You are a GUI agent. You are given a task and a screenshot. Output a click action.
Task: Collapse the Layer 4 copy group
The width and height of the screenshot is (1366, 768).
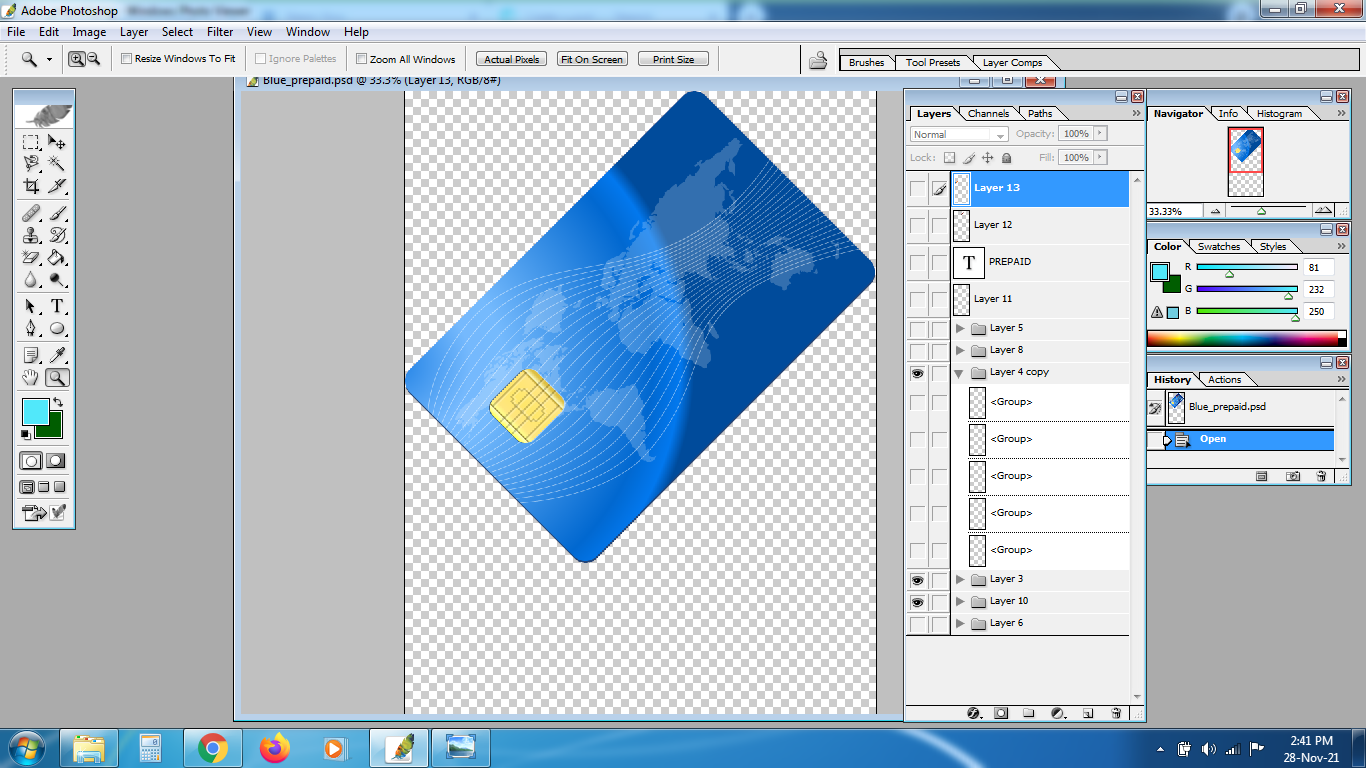click(961, 373)
